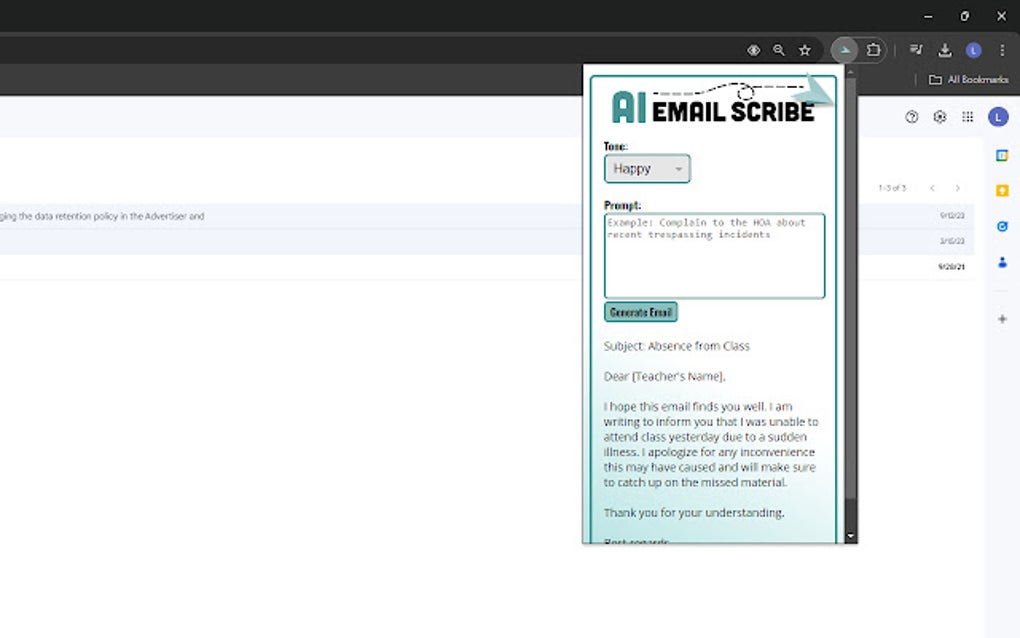Click inside the Prompt text box
Viewport: 1020px width, 638px height.
[713, 255]
